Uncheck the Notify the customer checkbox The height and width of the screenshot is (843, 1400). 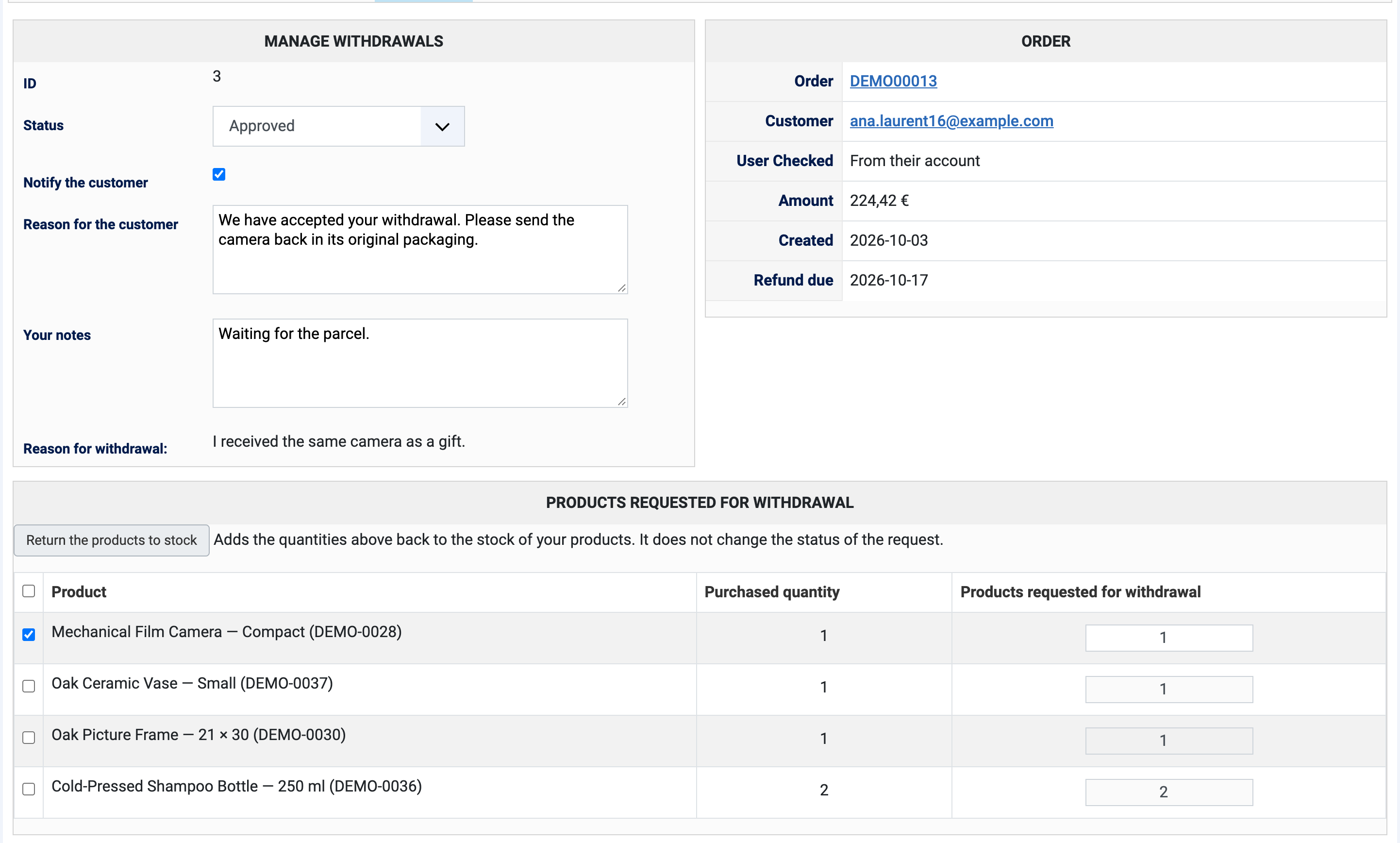point(219,174)
